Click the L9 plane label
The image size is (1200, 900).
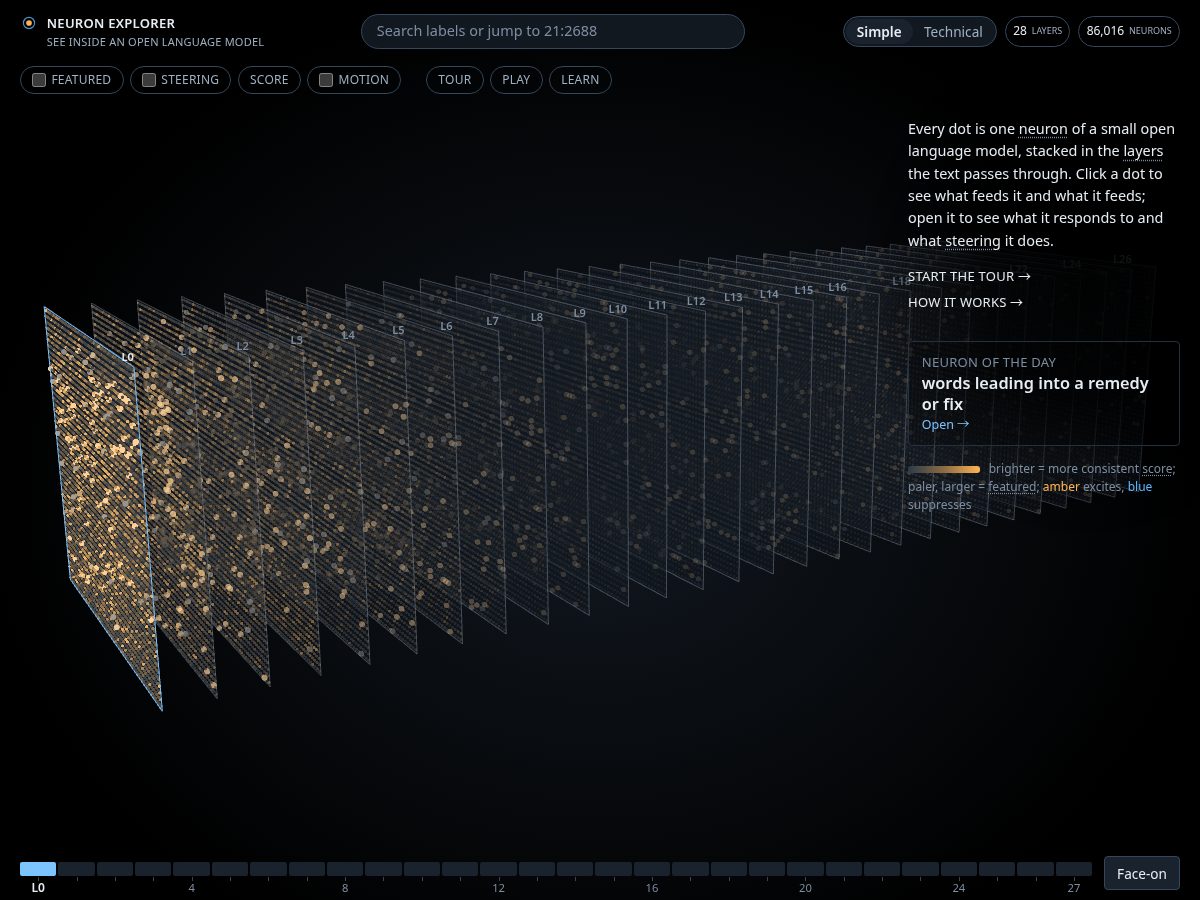coord(579,313)
